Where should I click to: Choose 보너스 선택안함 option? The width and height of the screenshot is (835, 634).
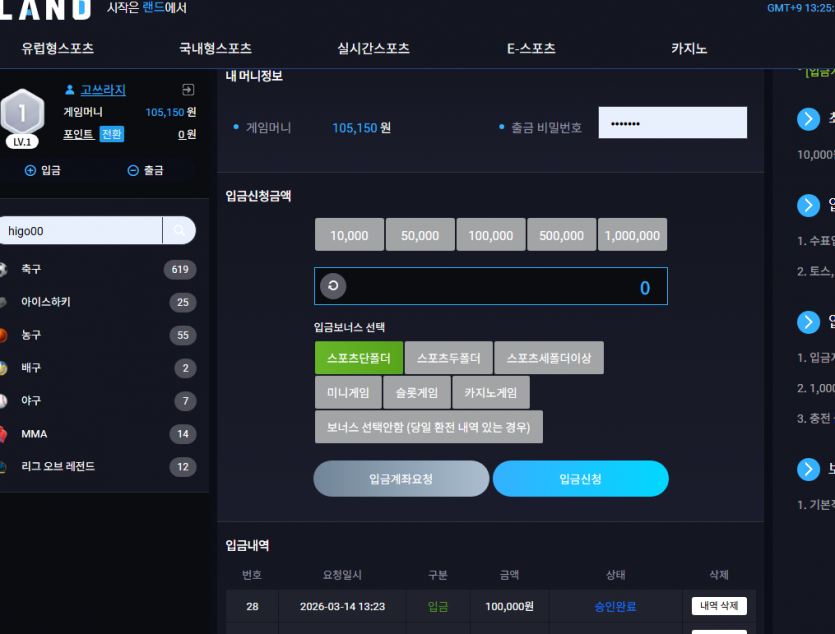tap(429, 427)
